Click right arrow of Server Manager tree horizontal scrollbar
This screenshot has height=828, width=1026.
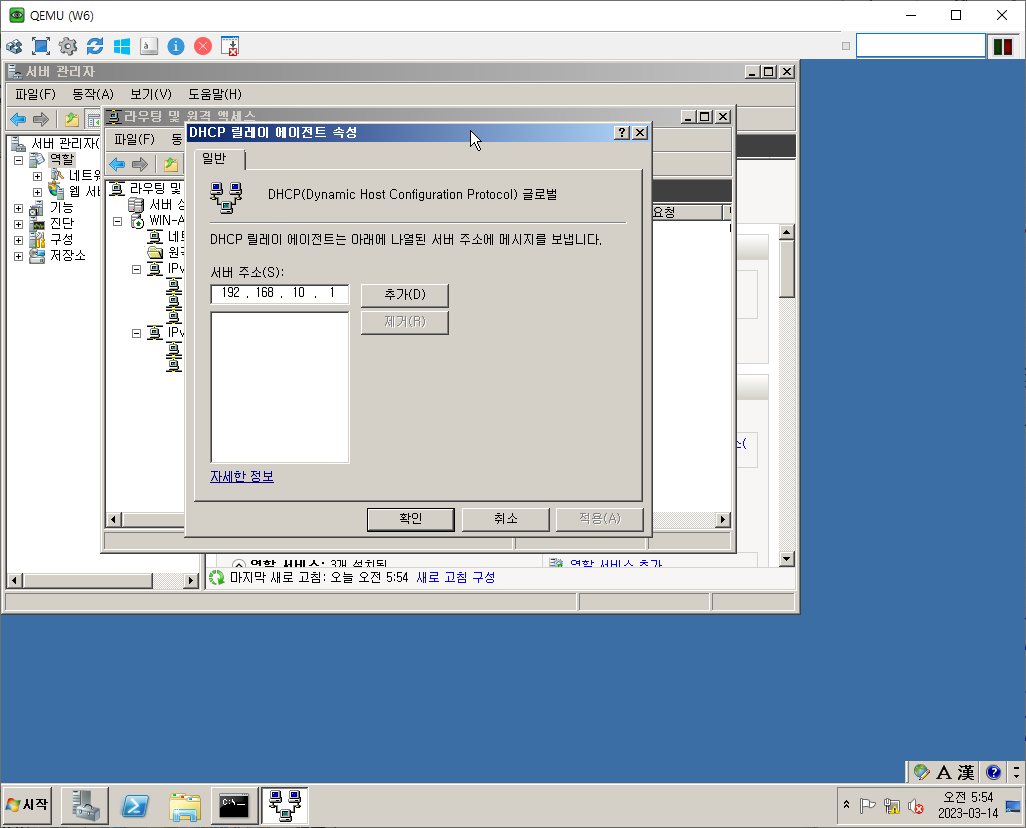(191, 581)
